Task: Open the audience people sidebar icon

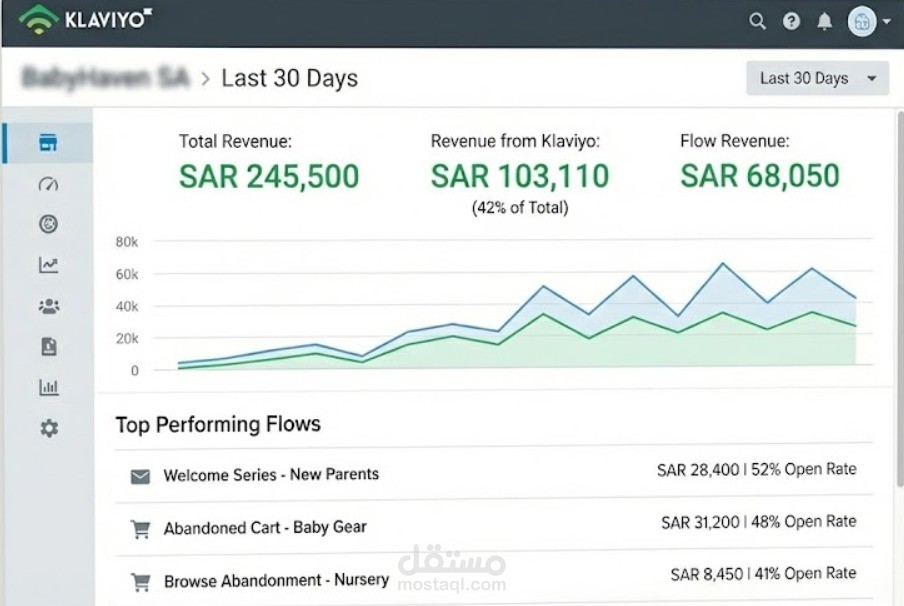Action: (48, 306)
